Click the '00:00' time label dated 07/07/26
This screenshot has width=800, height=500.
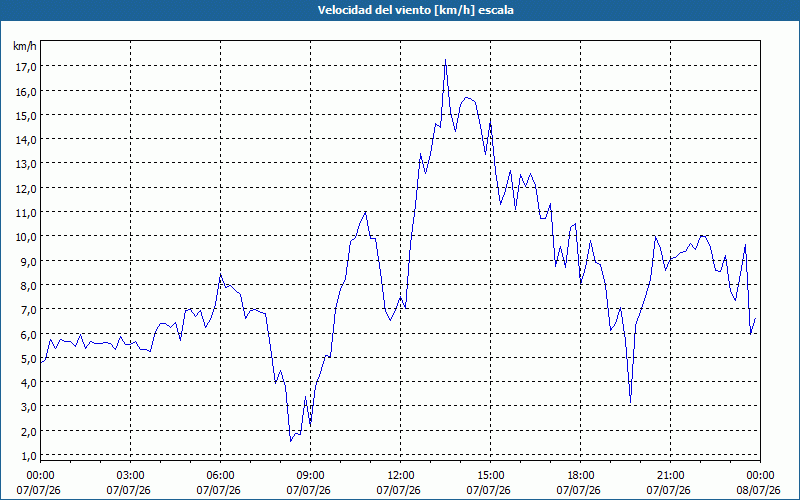(40, 476)
